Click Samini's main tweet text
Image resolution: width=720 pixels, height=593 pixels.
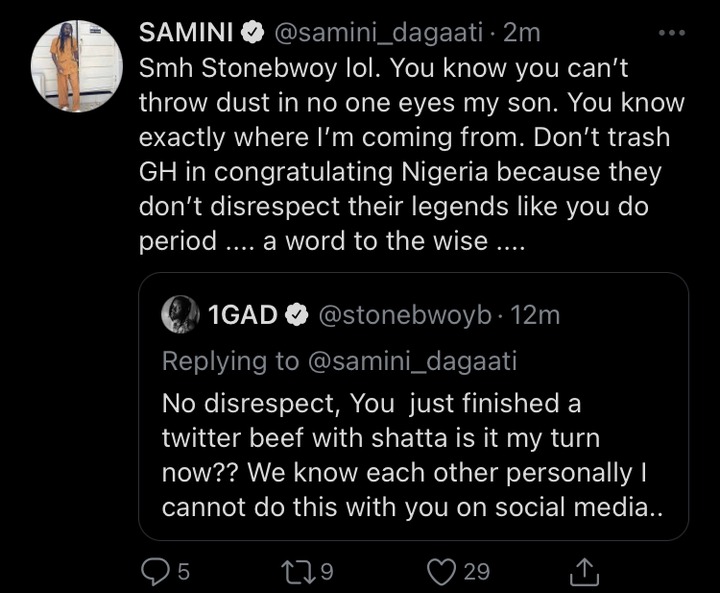tap(412, 154)
